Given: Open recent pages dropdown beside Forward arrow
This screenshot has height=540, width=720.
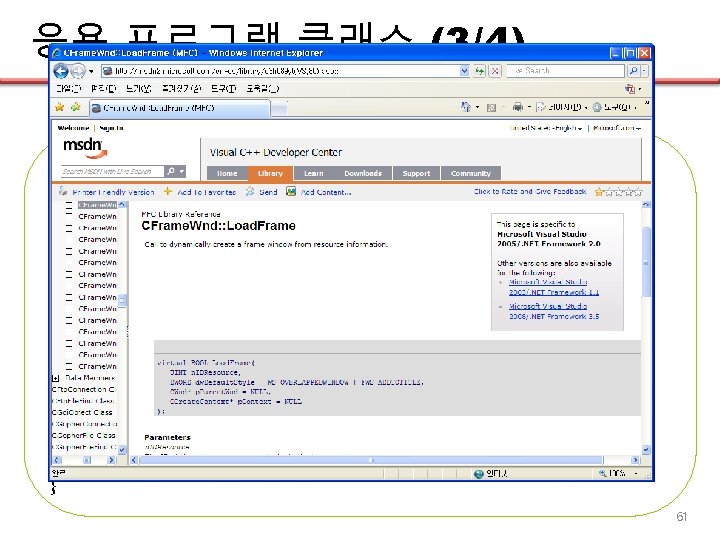Looking at the screenshot, I should click(x=91, y=71).
